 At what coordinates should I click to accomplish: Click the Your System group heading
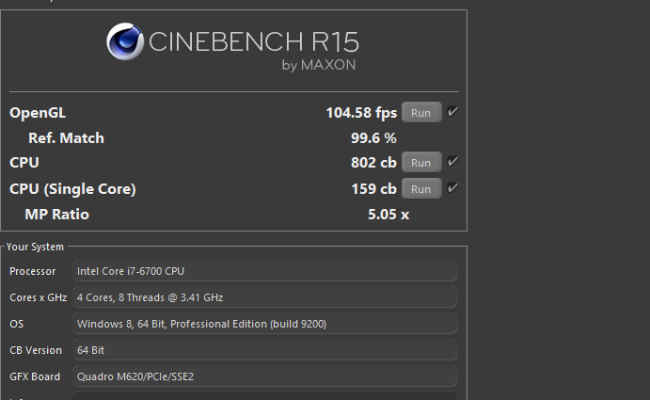(x=35, y=247)
